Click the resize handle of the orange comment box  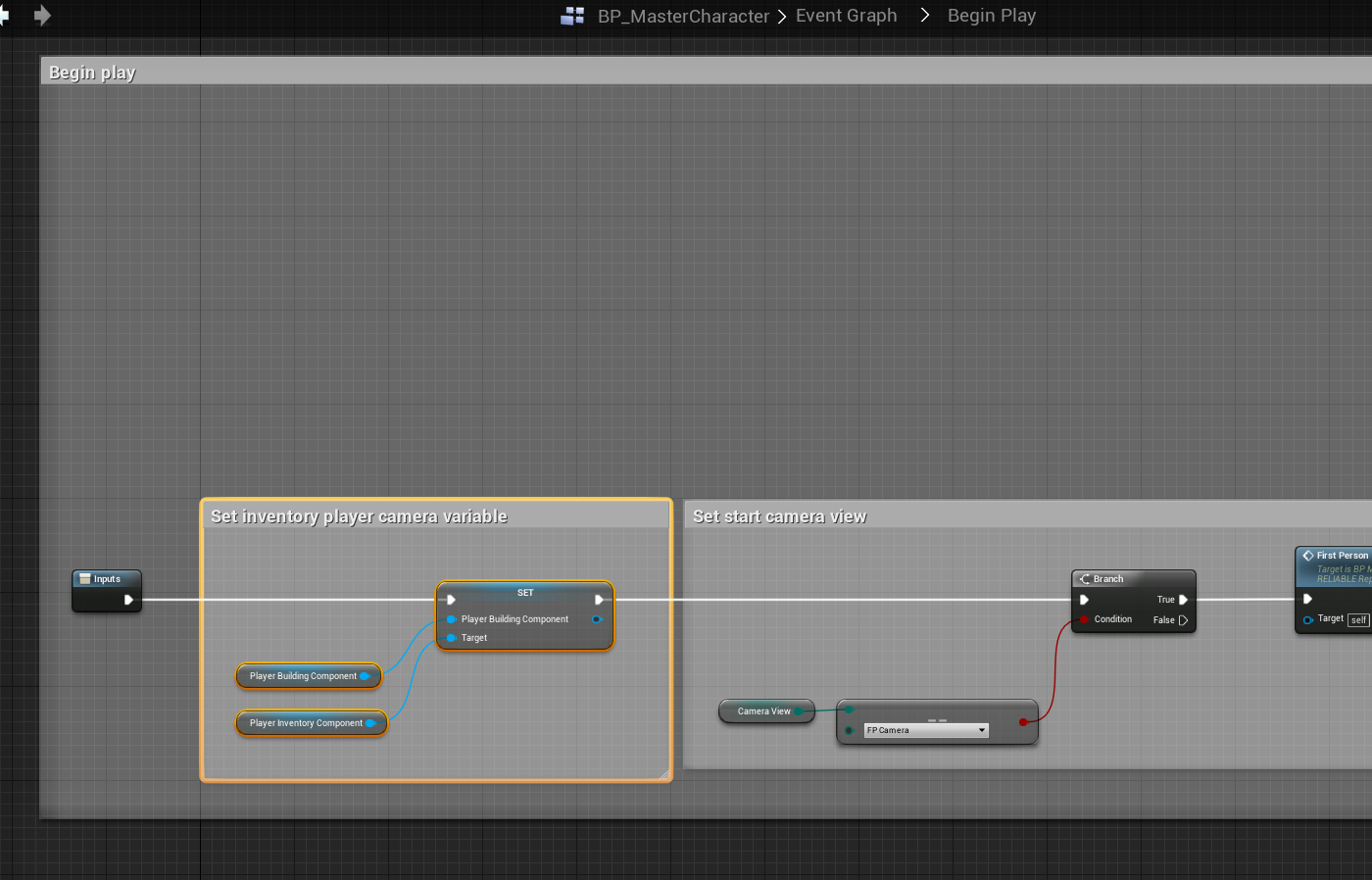(x=664, y=774)
